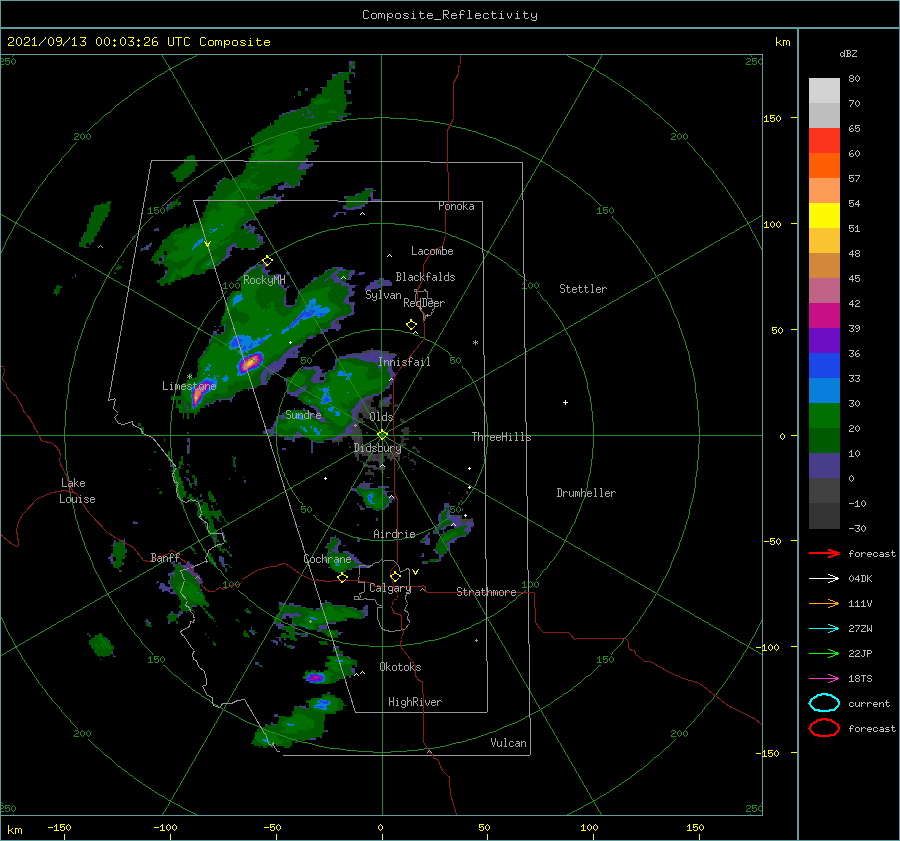Screen dimensions: 900x841
Task: Click the cyan current ellipse in legend
Action: pos(824,703)
